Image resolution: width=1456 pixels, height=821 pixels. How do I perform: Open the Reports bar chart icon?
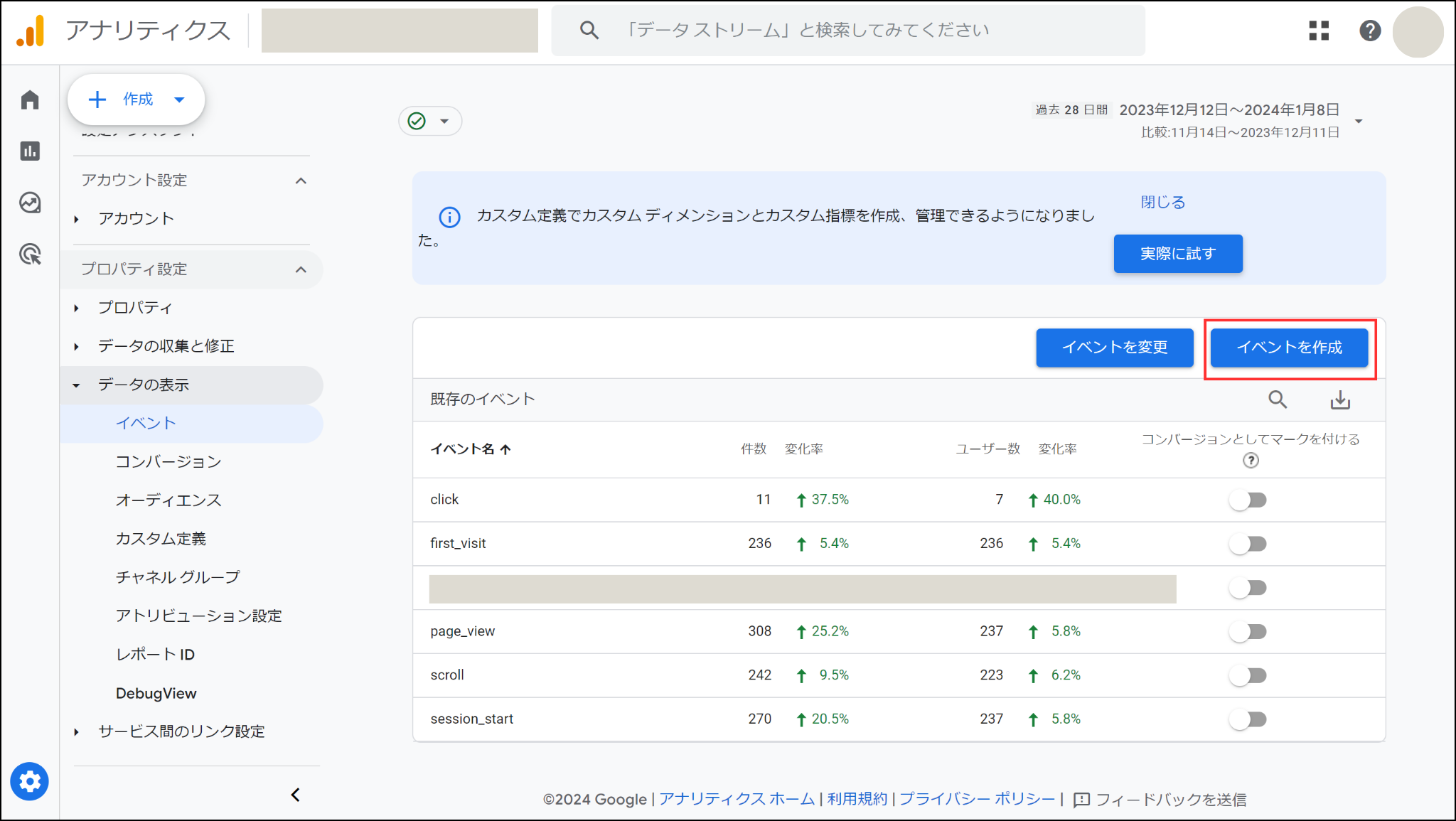[x=30, y=151]
